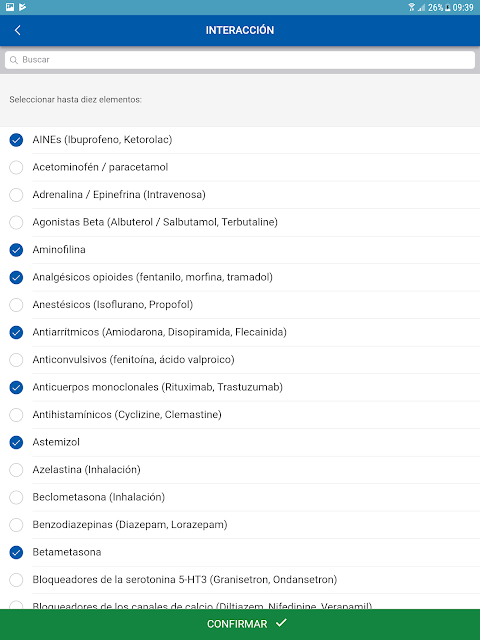Tap the battery indicator in status bar
The width and height of the screenshot is (480, 640).
point(447,7)
